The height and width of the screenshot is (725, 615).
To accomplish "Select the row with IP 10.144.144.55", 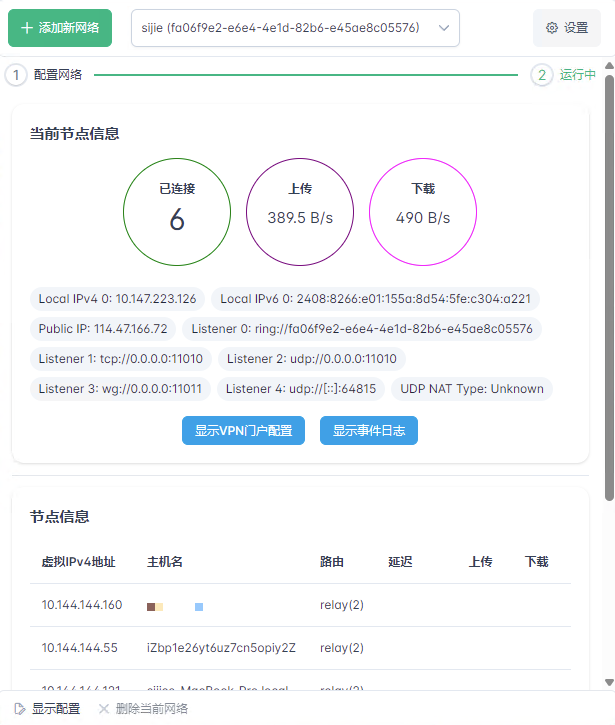I will [300, 648].
